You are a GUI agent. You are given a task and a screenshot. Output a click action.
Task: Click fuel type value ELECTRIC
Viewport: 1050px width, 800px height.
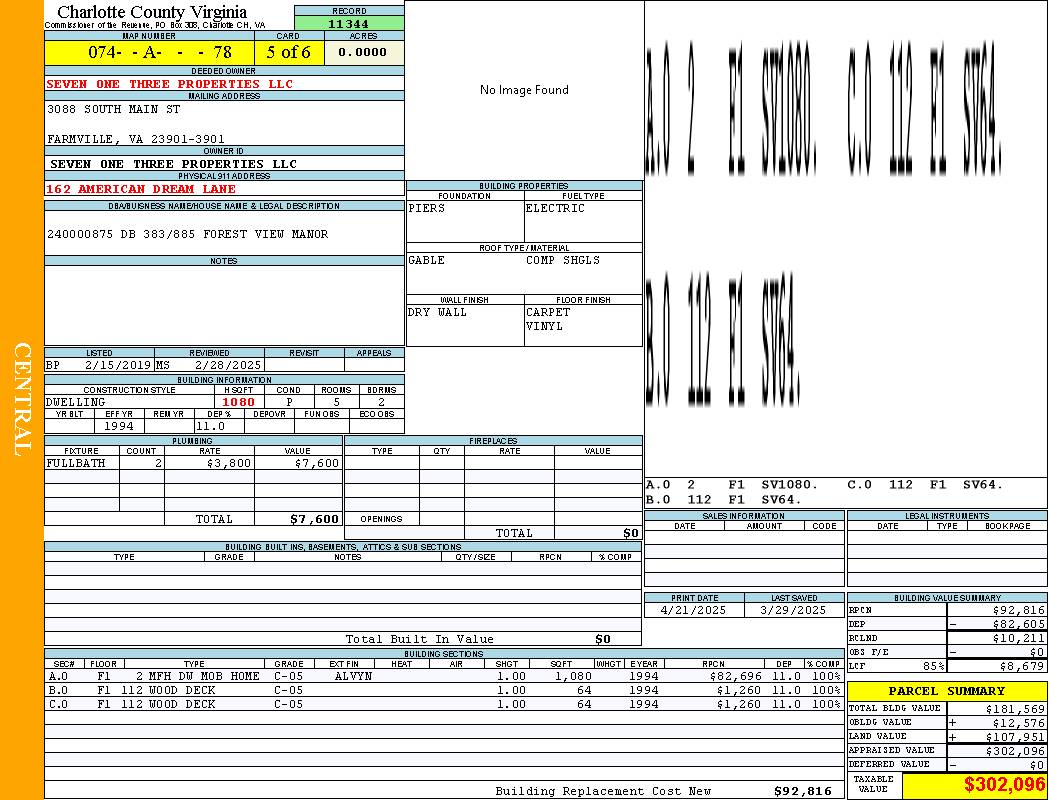coord(555,208)
